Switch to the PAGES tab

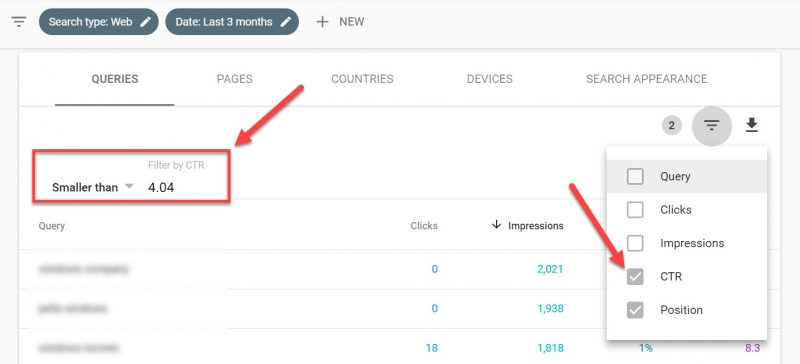[235, 79]
